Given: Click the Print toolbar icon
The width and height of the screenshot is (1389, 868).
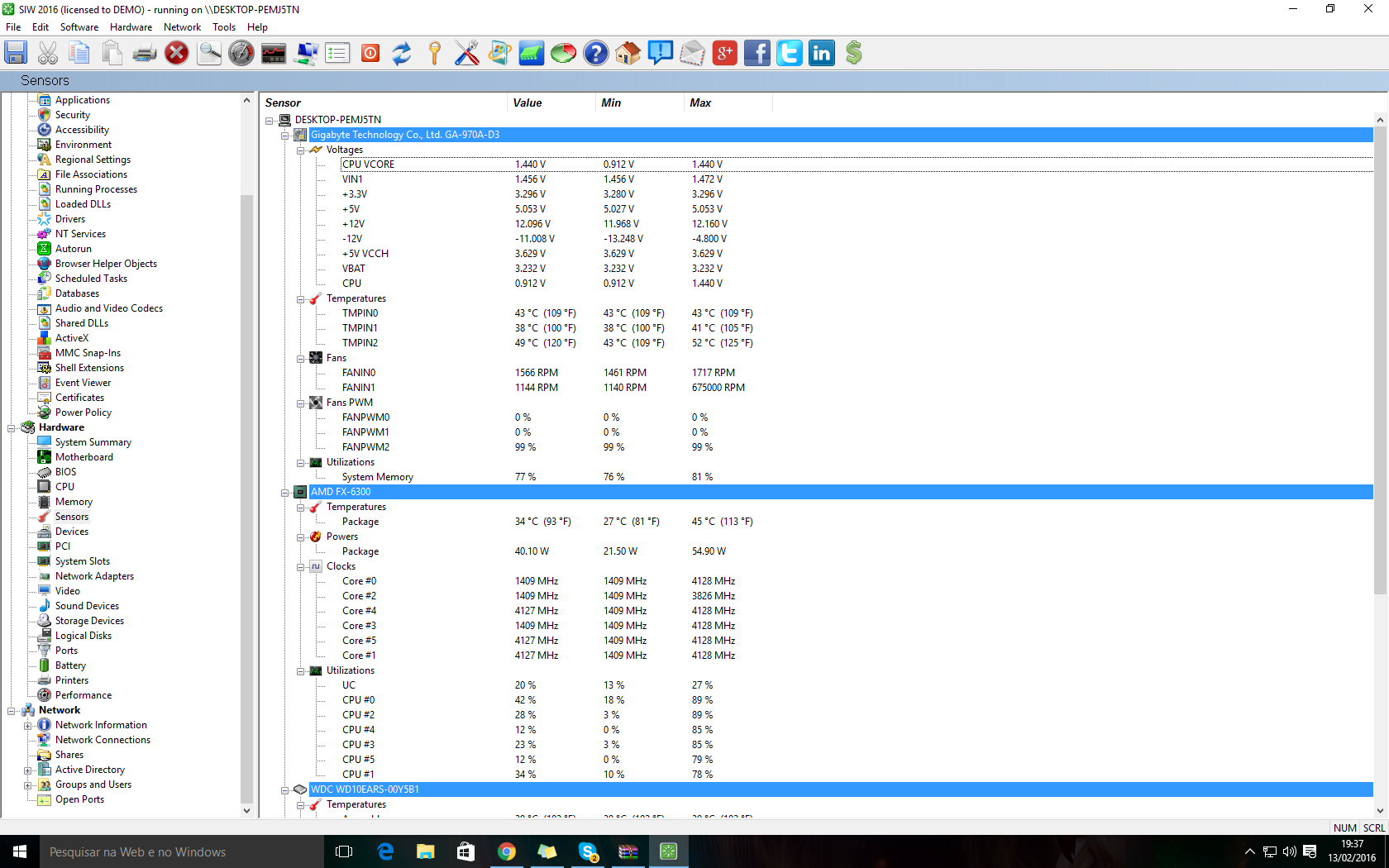Looking at the screenshot, I should 145,53.
